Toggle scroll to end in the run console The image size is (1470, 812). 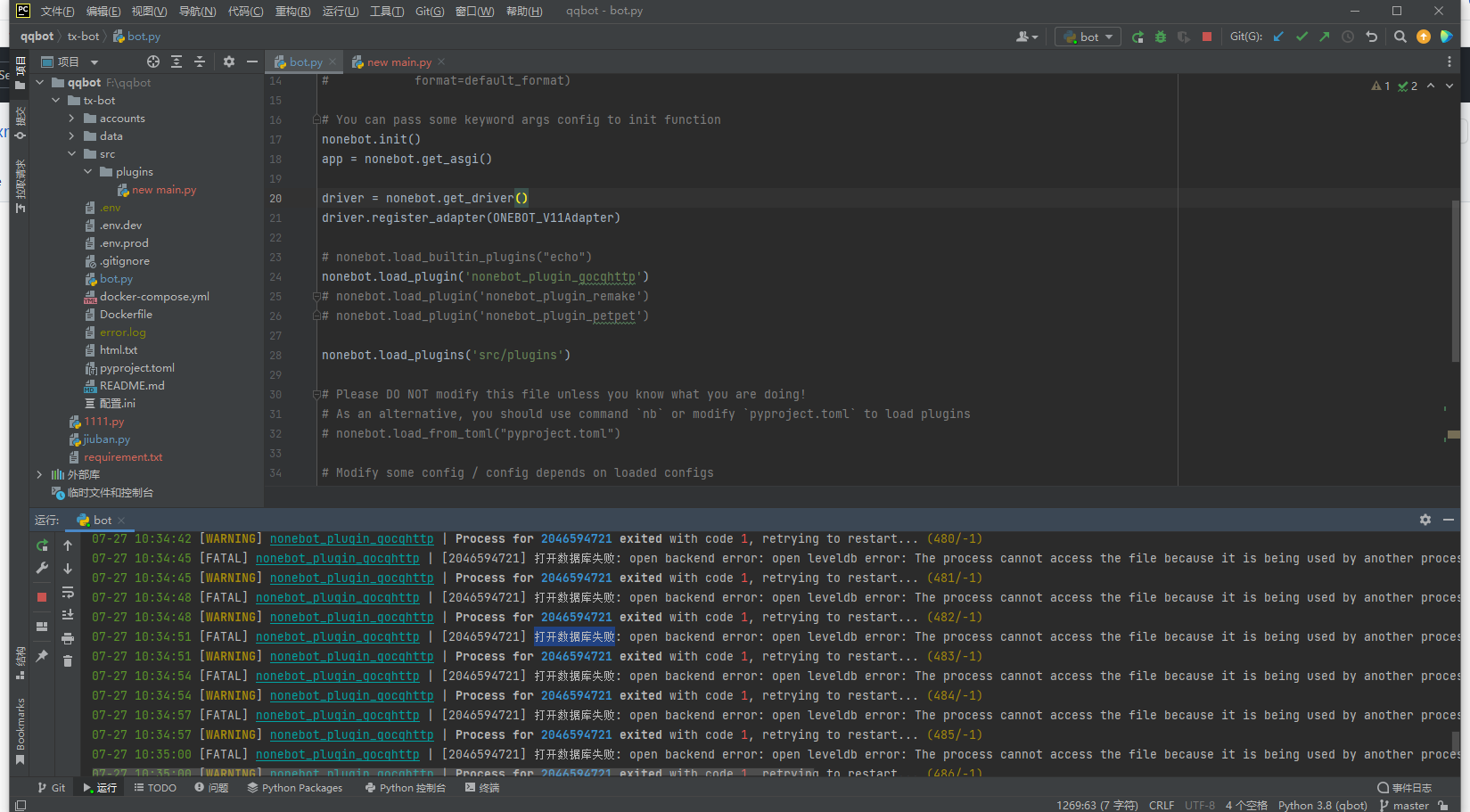click(x=68, y=615)
